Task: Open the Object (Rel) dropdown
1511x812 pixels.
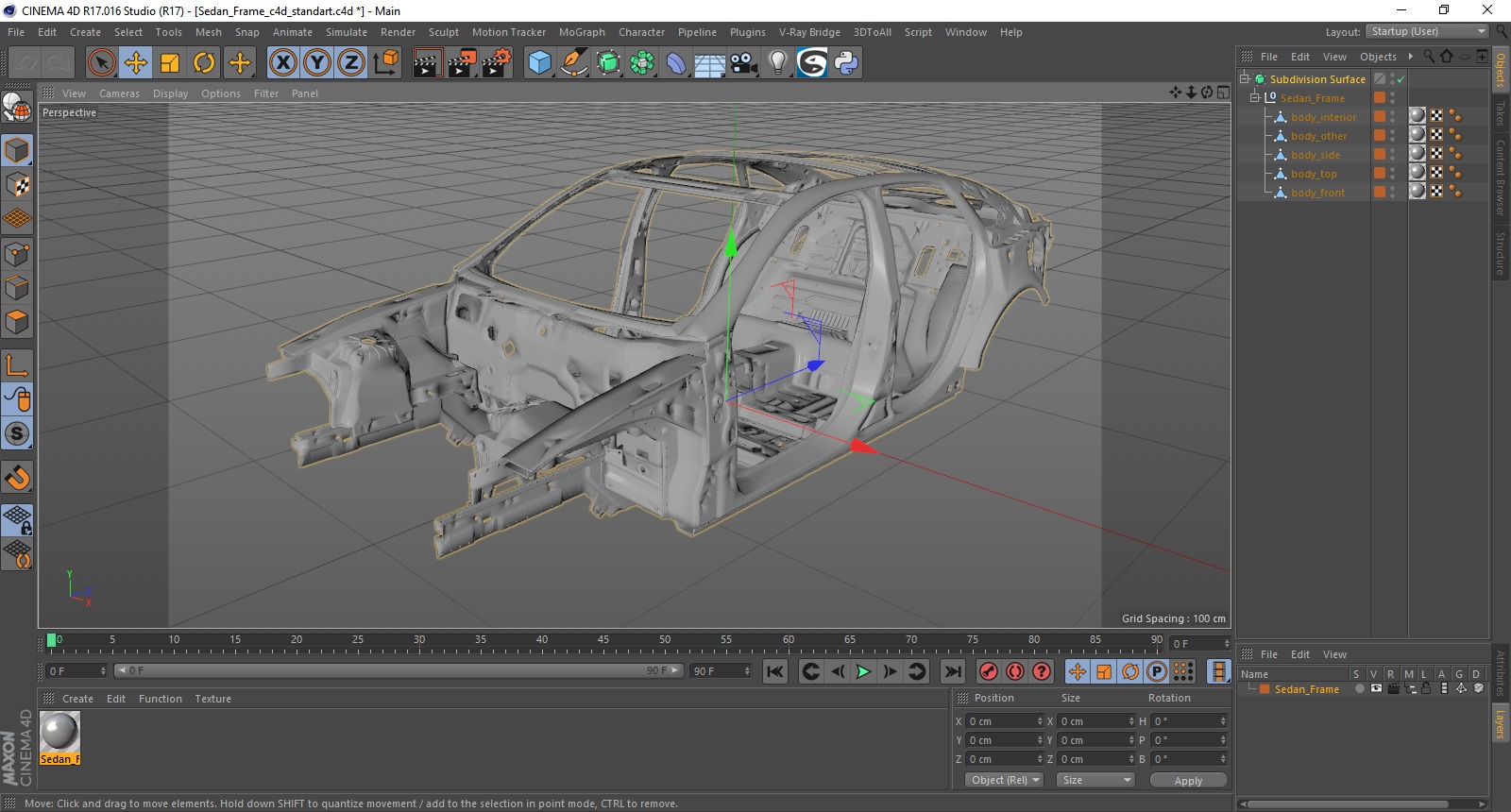Action: [x=1005, y=780]
